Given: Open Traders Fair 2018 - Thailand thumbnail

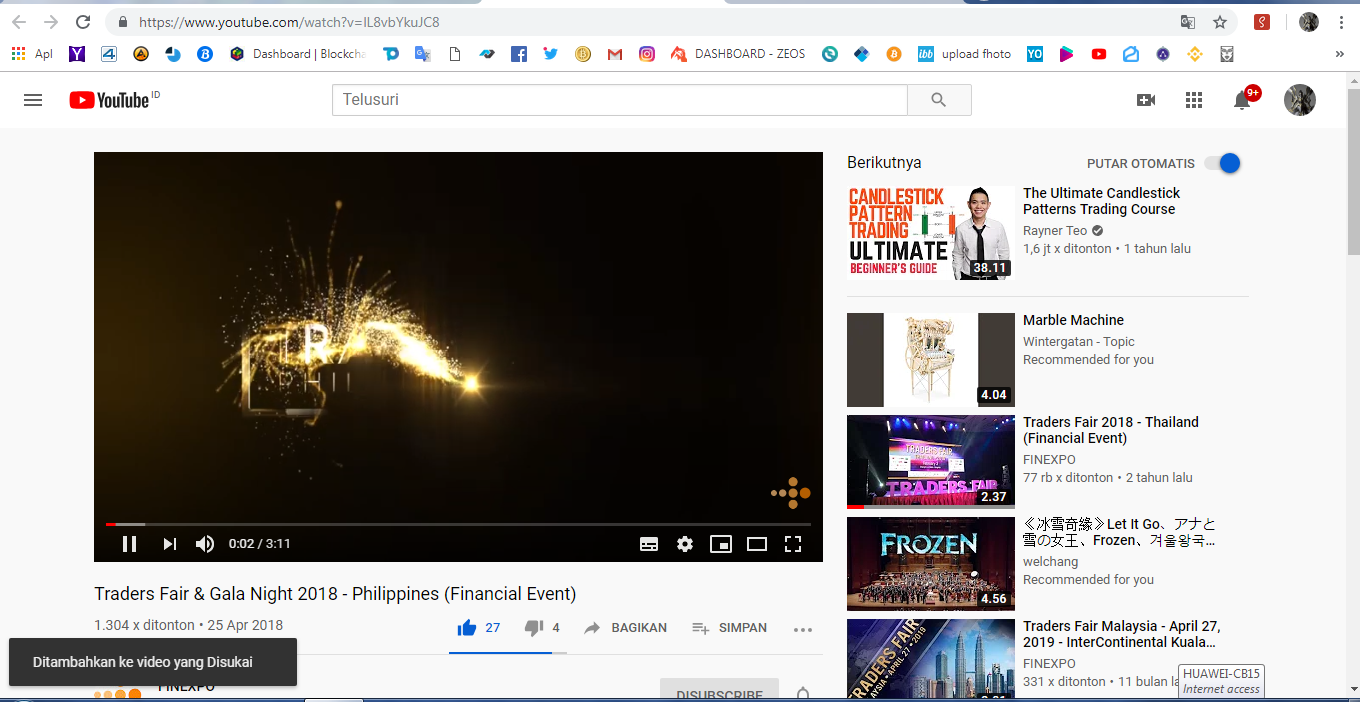Looking at the screenshot, I should [x=931, y=462].
